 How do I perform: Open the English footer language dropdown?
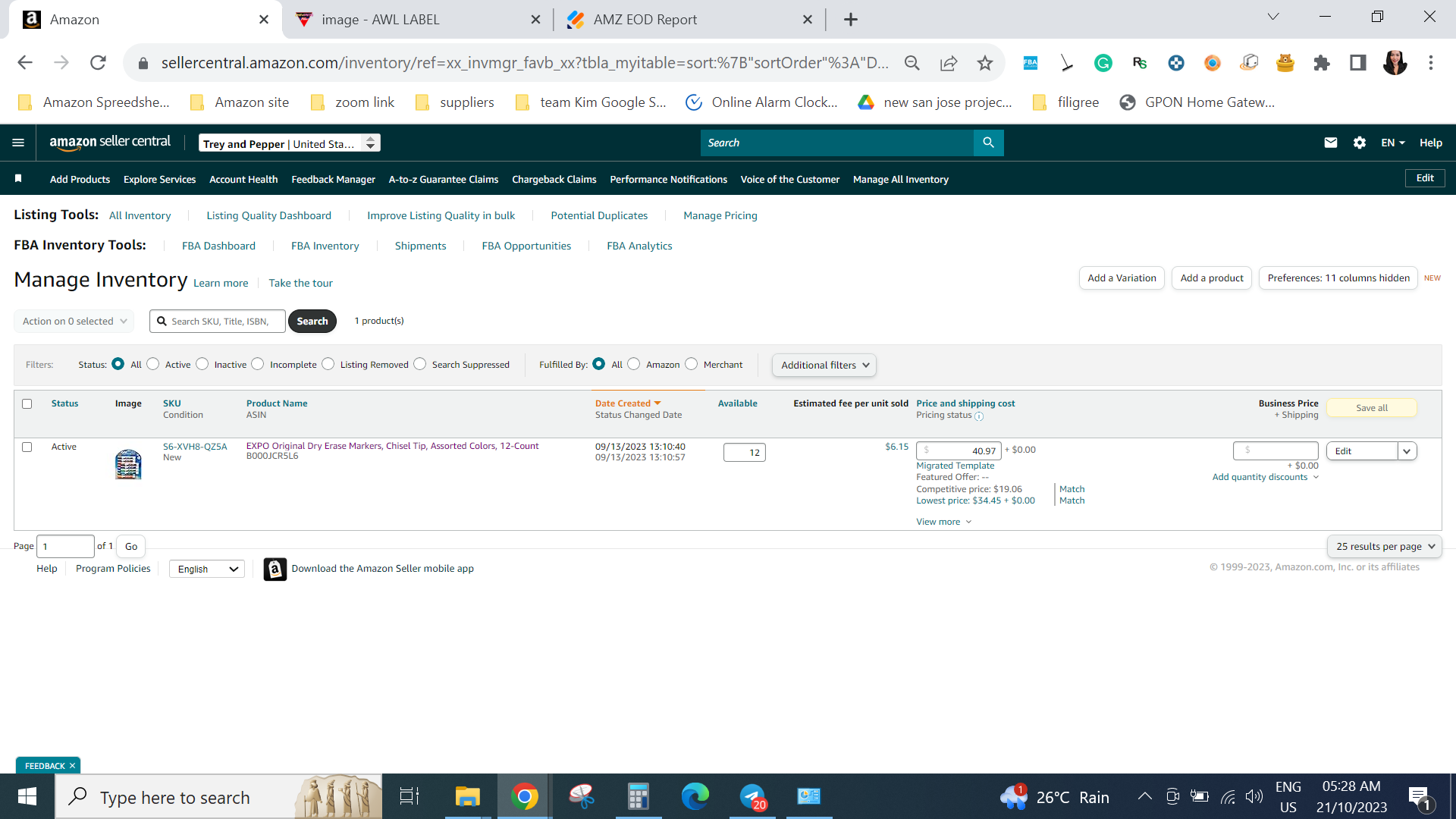coord(207,570)
